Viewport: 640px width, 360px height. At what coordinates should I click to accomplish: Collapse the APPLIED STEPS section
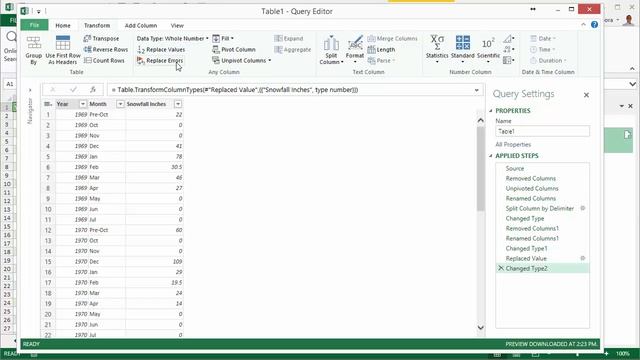click(x=491, y=156)
